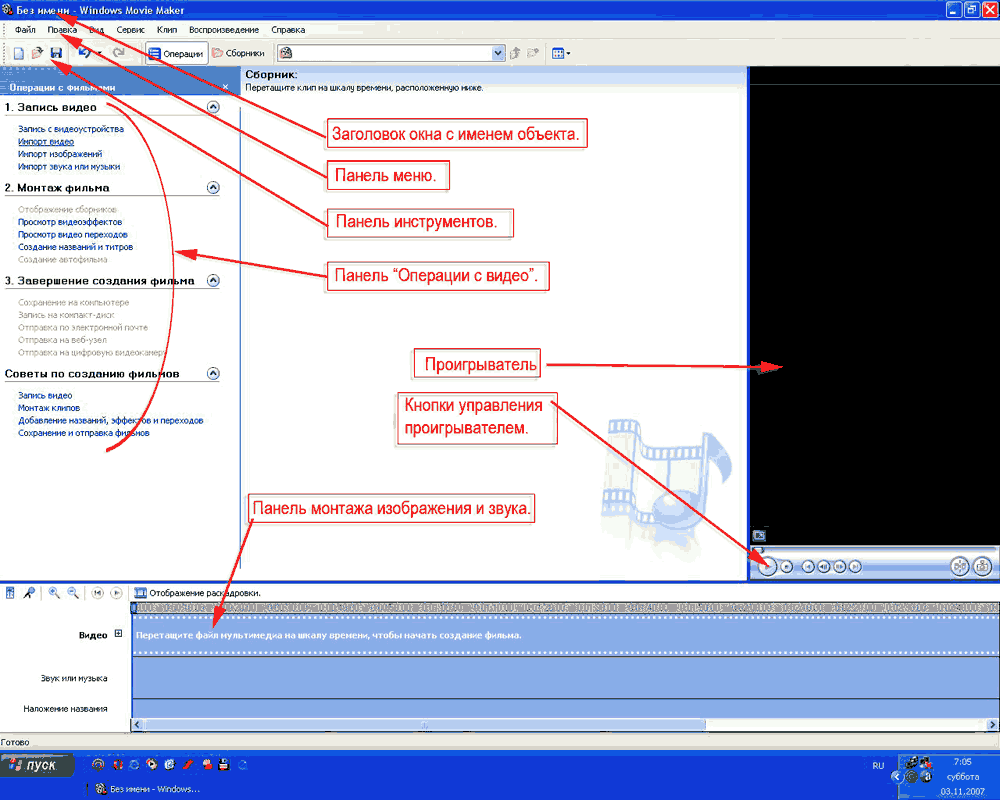The width and height of the screenshot is (1000, 800).
Task: Toggle the Операции task pane button
Action: [177, 54]
